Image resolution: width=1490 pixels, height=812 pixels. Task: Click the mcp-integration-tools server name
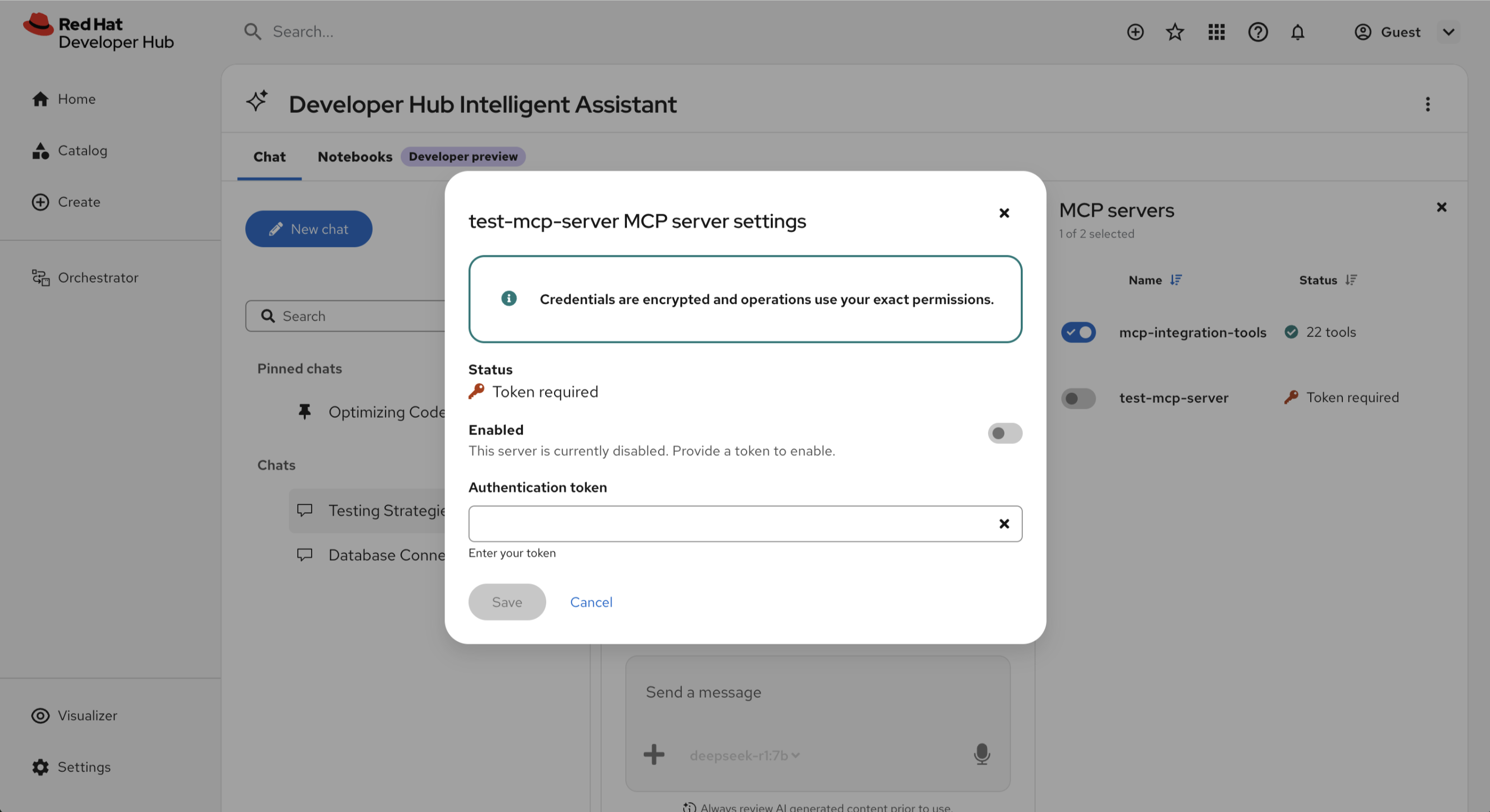pos(1193,333)
